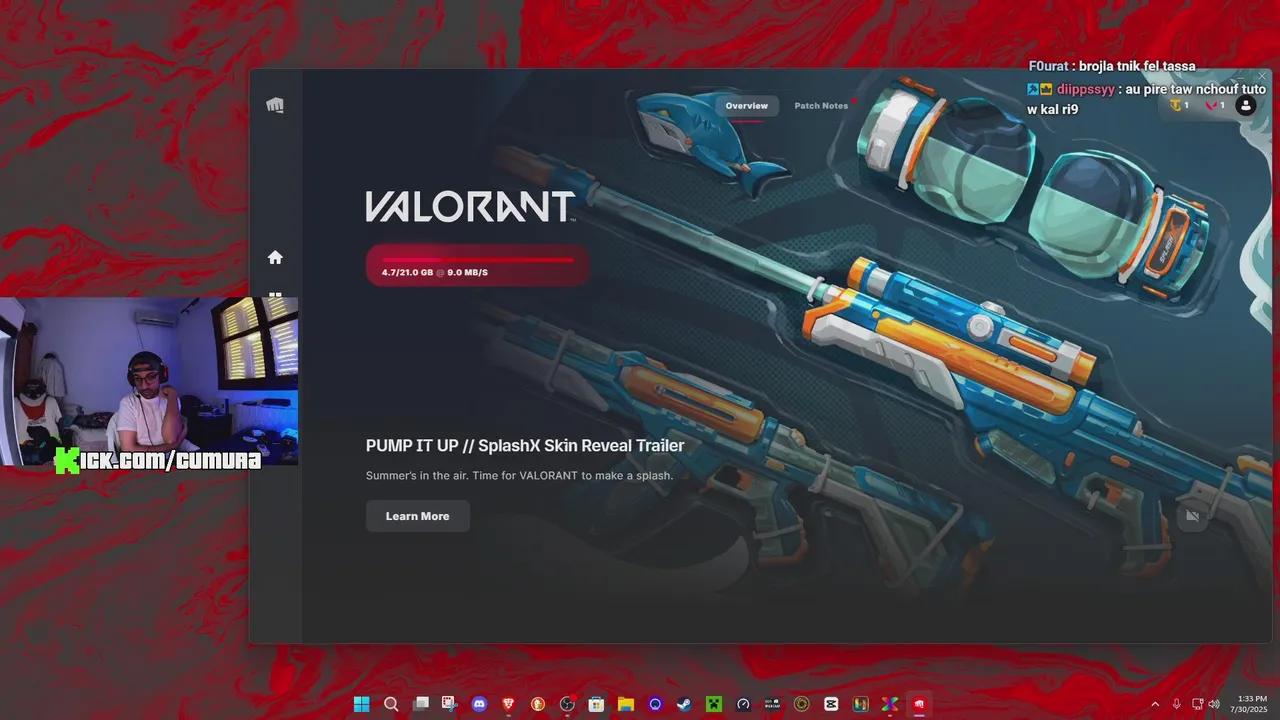Open the profile avatar icon
The height and width of the screenshot is (720, 1280).
(x=1245, y=105)
